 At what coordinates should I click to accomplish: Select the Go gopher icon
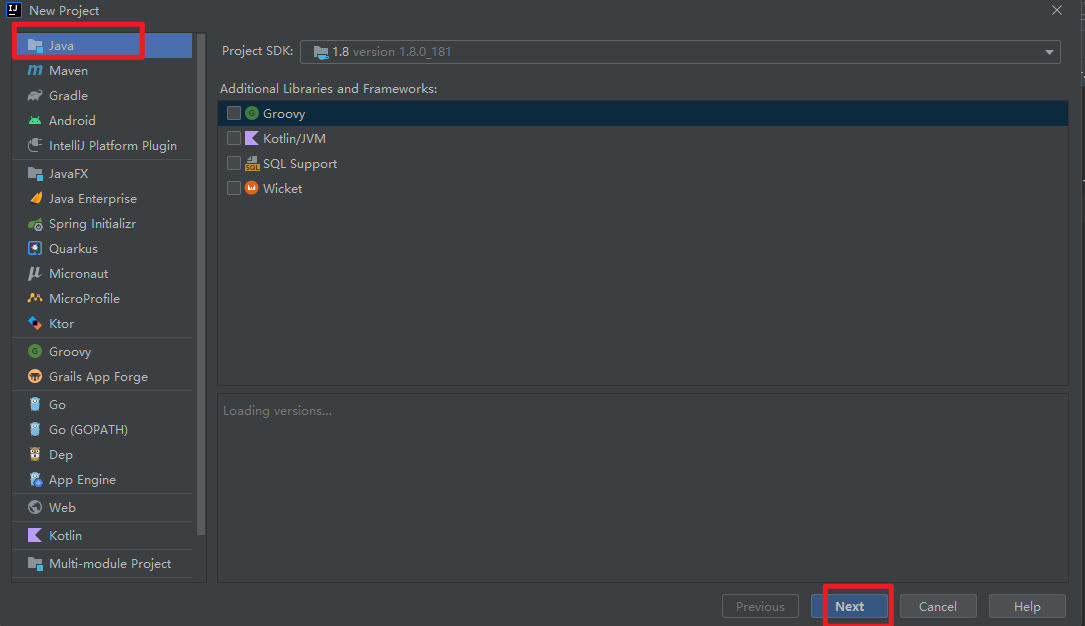click(x=35, y=405)
